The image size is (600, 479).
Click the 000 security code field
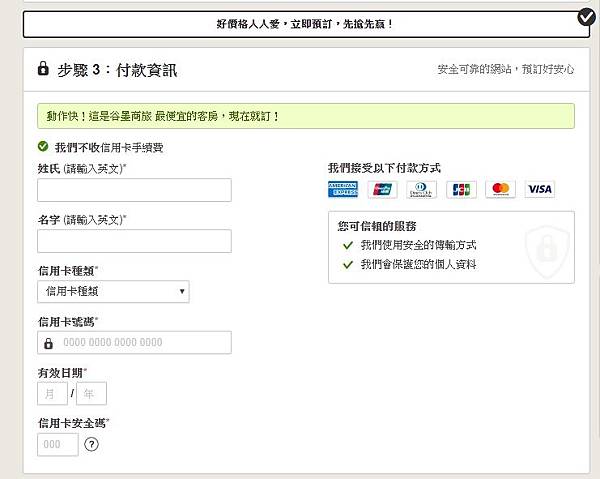[58, 445]
